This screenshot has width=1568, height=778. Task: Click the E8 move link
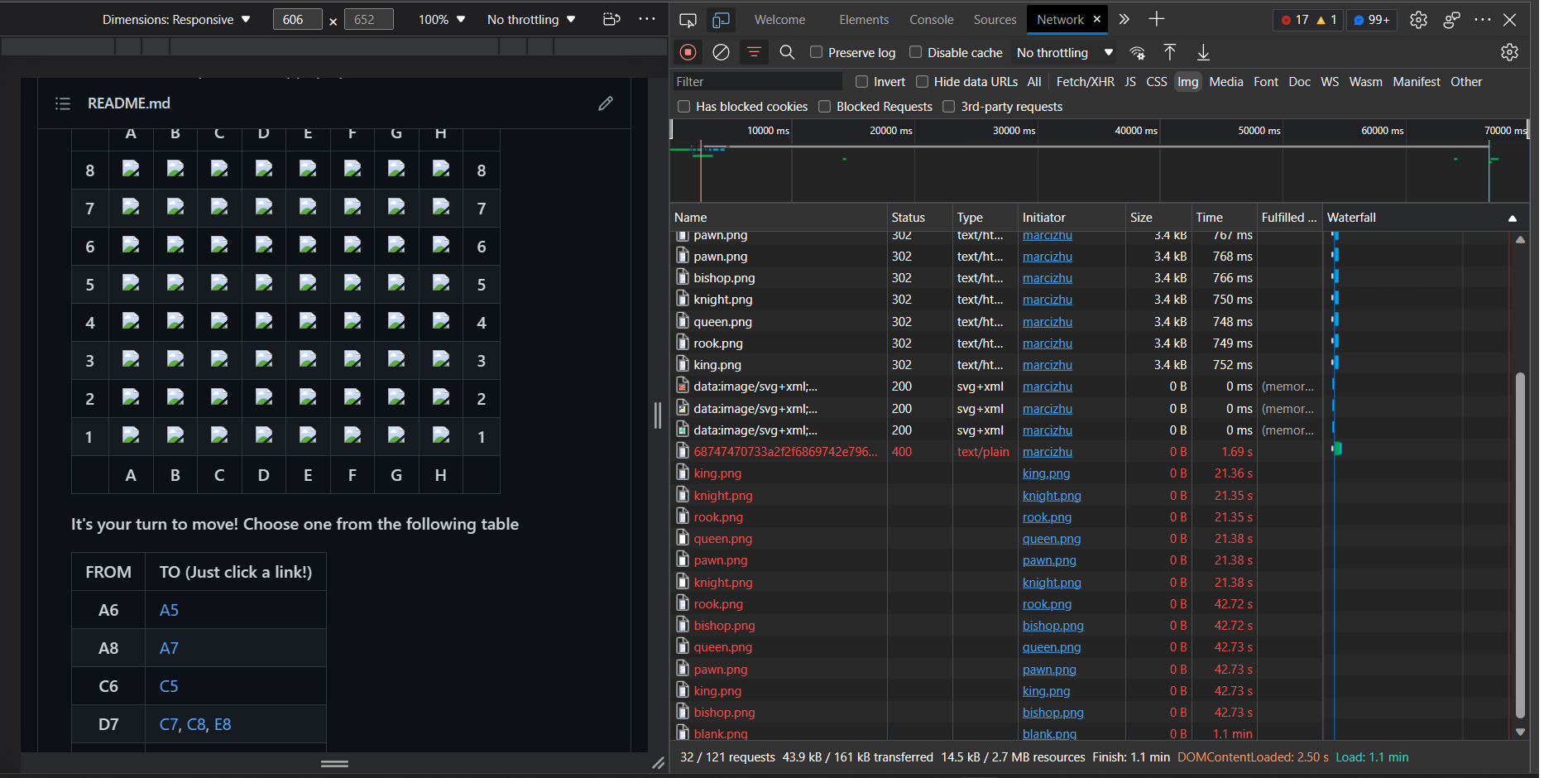click(x=223, y=724)
